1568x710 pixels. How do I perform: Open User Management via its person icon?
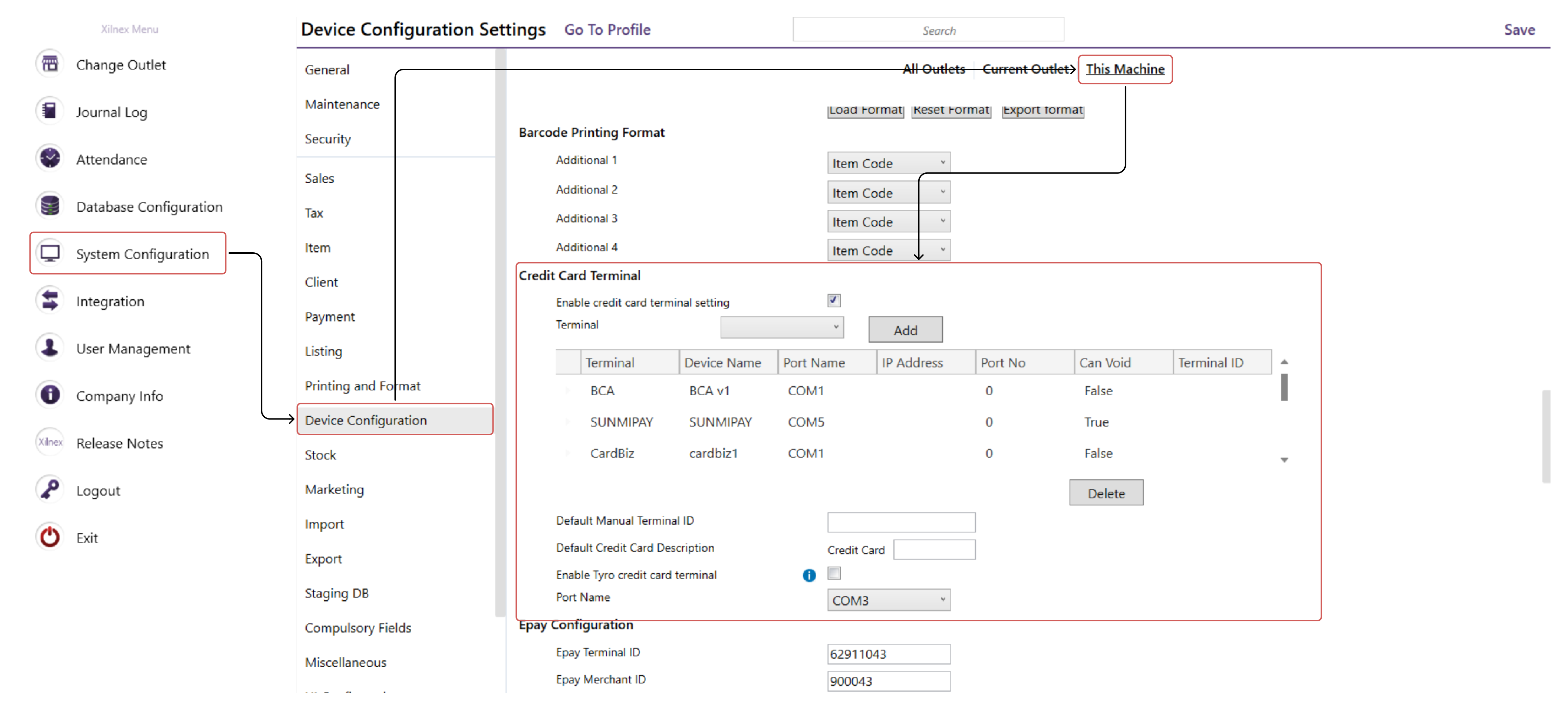pos(50,348)
